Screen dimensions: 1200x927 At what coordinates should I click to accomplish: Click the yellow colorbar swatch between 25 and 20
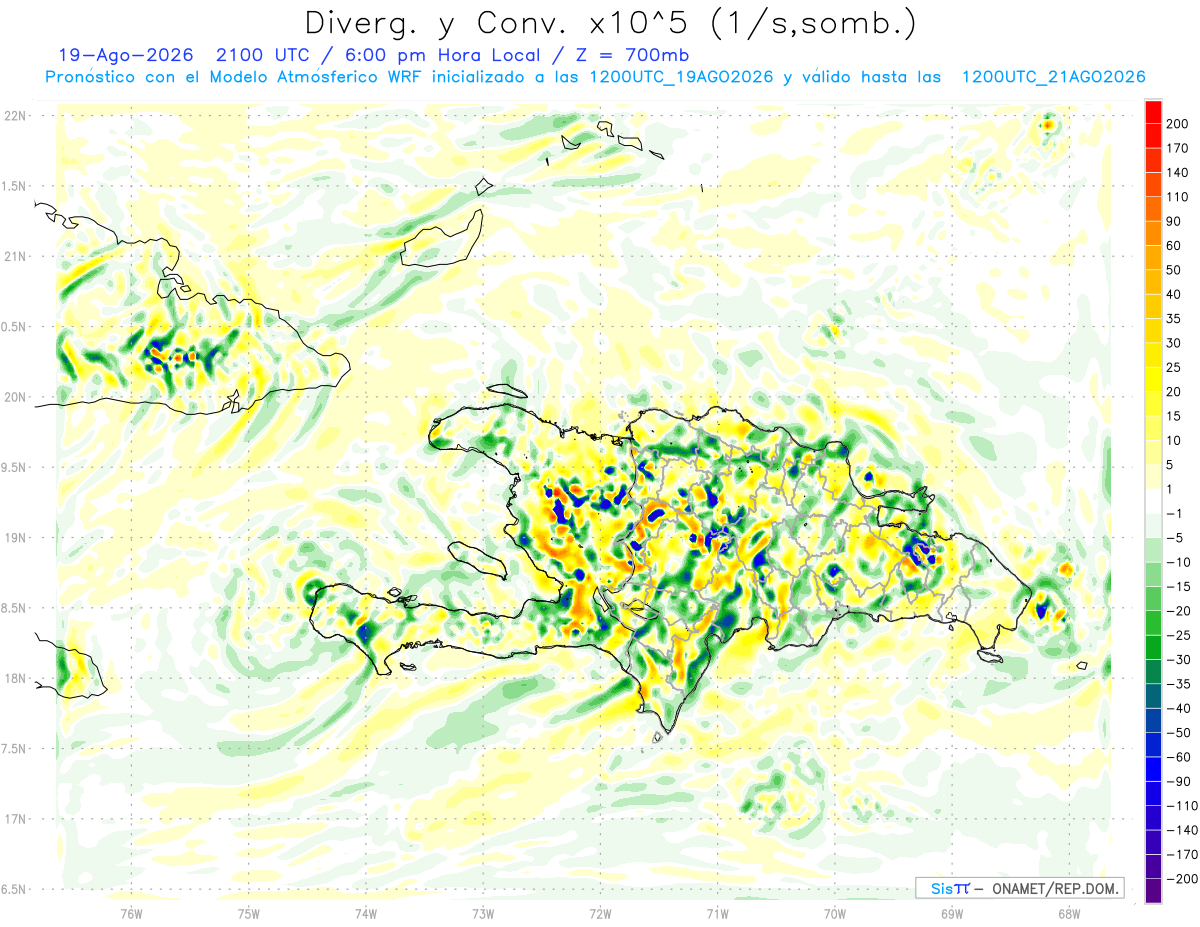pyautogui.click(x=1153, y=380)
